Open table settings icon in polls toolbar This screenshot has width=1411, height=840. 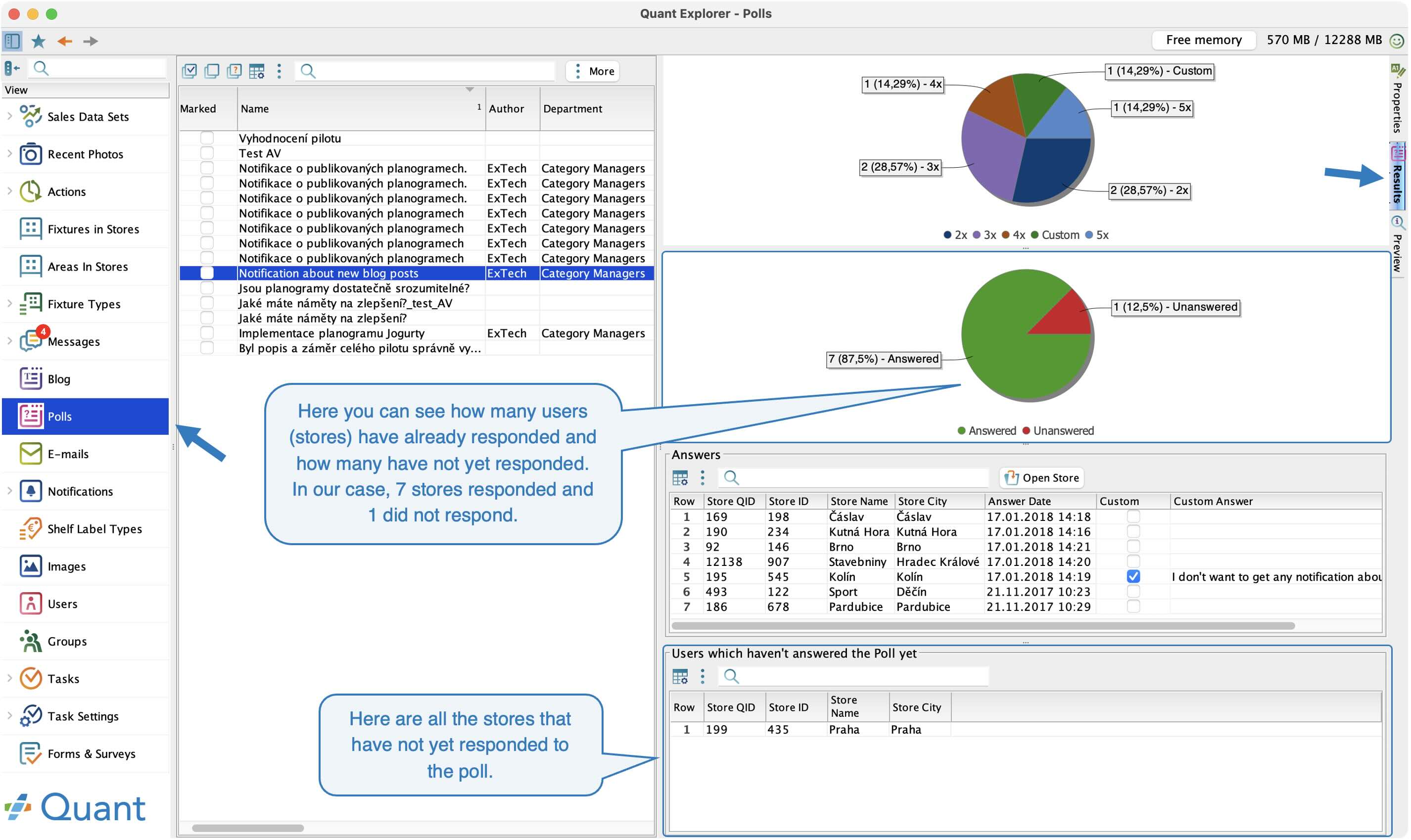(x=257, y=71)
